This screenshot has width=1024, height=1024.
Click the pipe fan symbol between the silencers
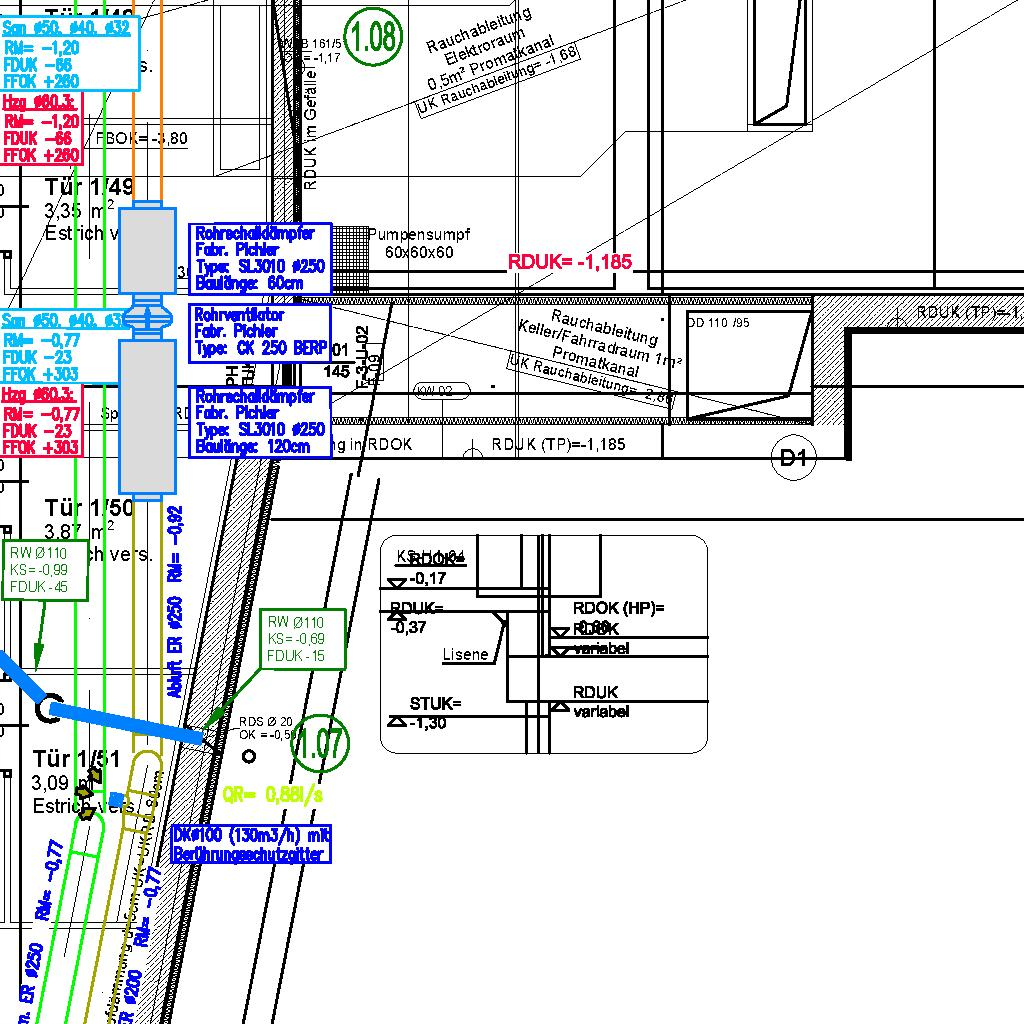pos(147,317)
